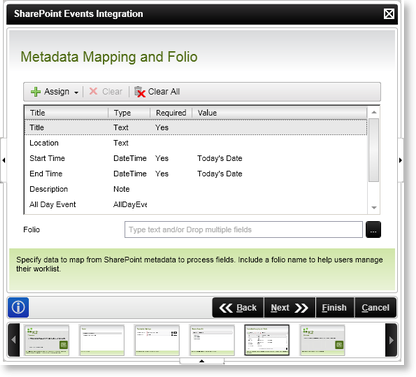This screenshot has width=416, height=377.
Task: Go Back to the previous wizard page
Action: tap(238, 308)
